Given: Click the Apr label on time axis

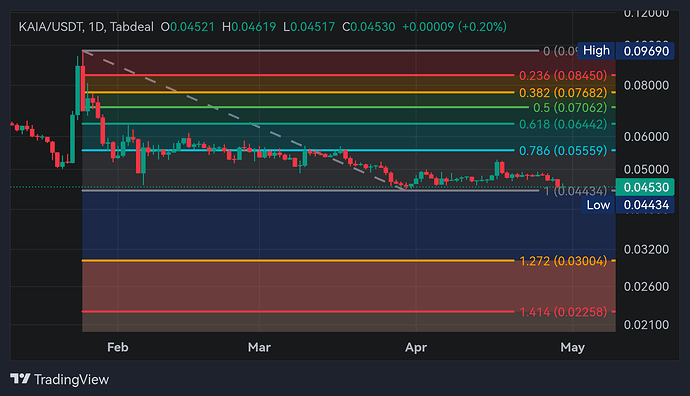Looking at the screenshot, I should 416,348.
